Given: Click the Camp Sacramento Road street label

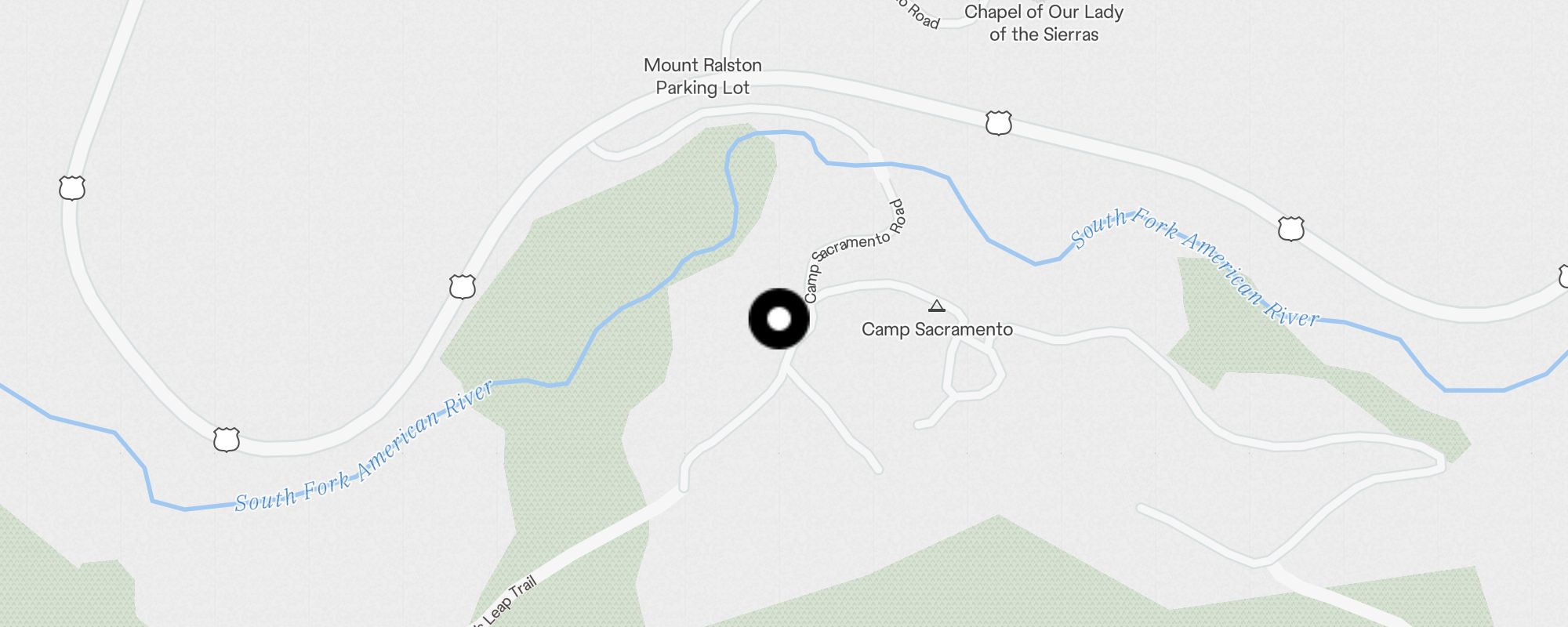Looking at the screenshot, I should [x=855, y=249].
